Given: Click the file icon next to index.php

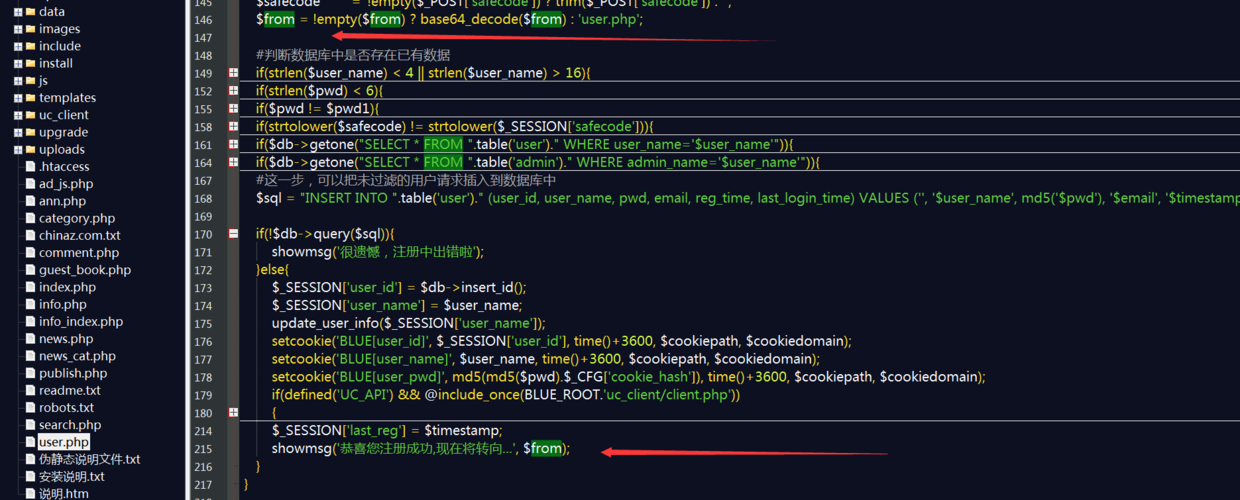Looking at the screenshot, I should point(30,288).
